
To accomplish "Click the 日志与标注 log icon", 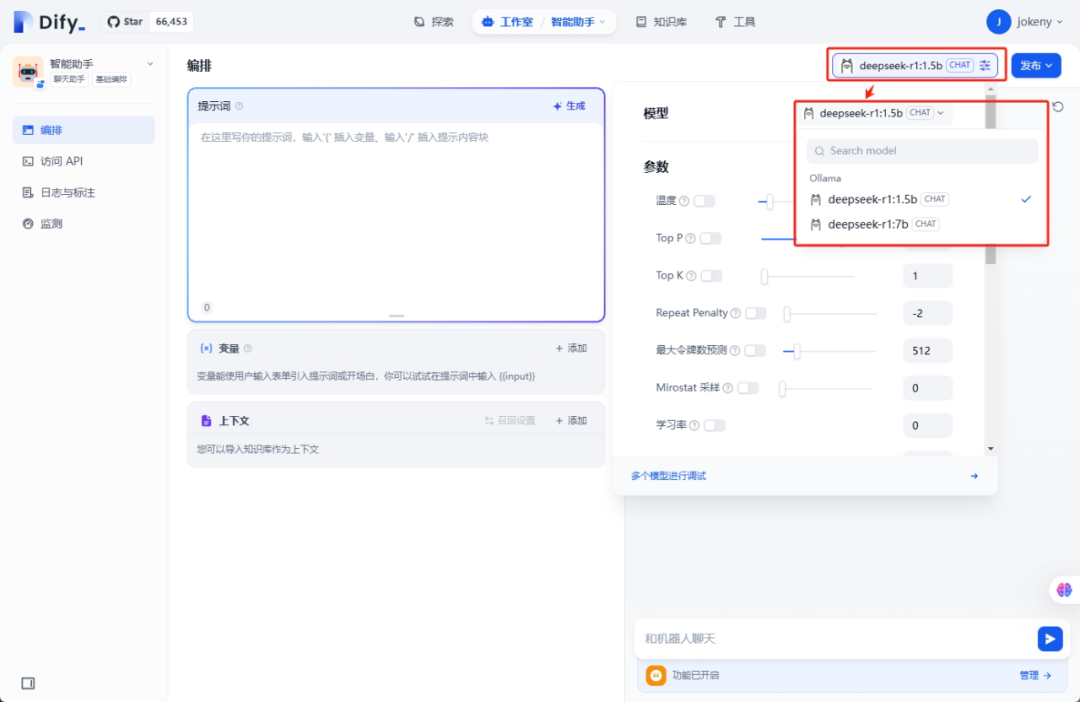I will tap(28, 193).
